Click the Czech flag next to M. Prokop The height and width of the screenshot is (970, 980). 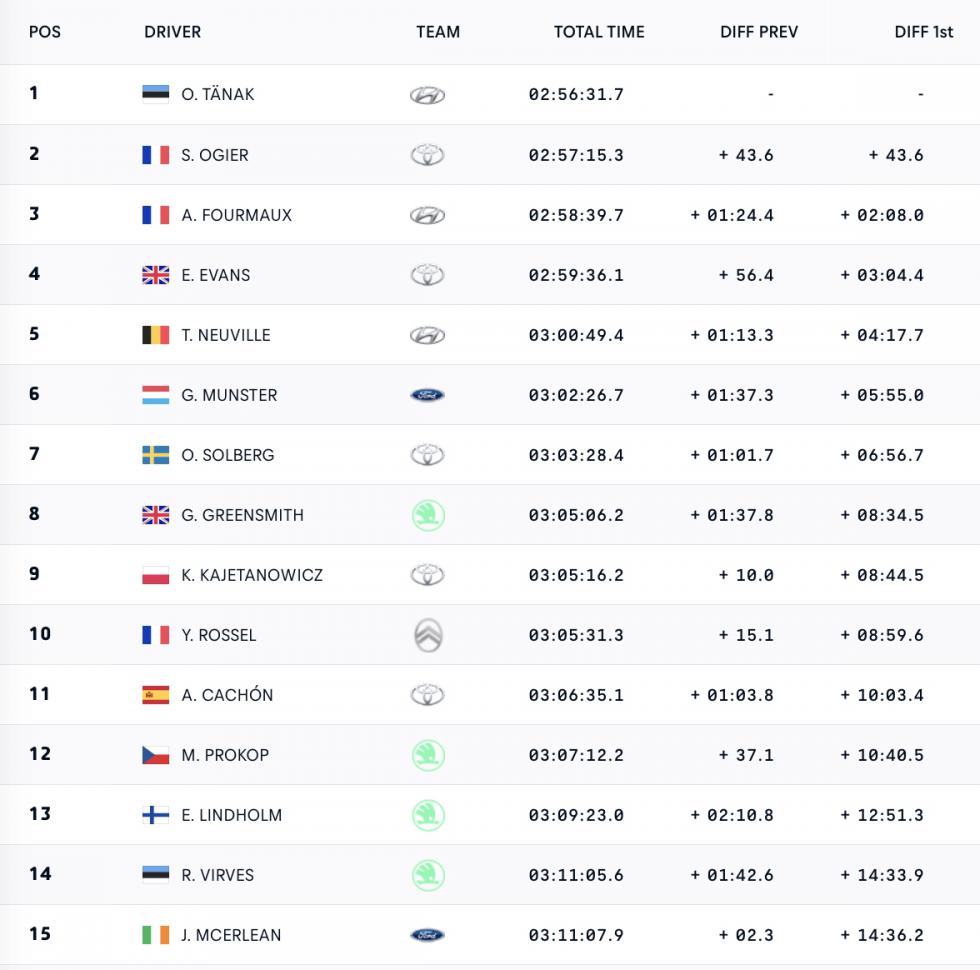156,755
